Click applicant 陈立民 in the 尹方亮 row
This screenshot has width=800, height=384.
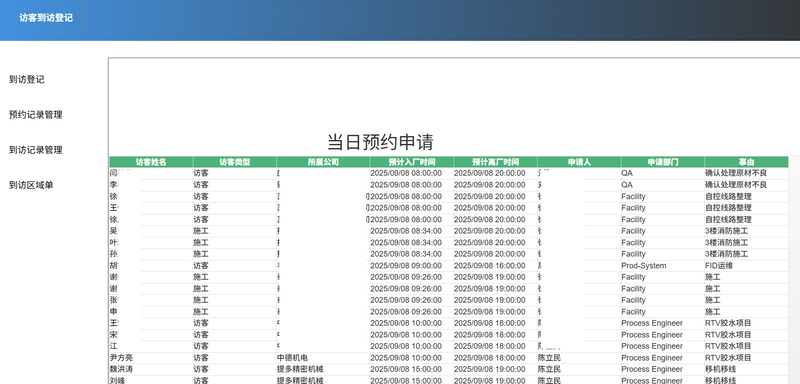[549, 358]
